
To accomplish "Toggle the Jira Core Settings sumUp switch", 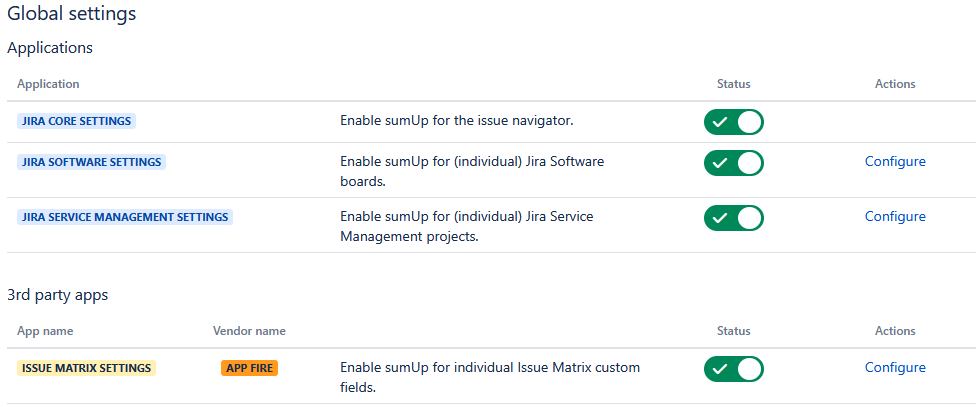I will pos(734,122).
